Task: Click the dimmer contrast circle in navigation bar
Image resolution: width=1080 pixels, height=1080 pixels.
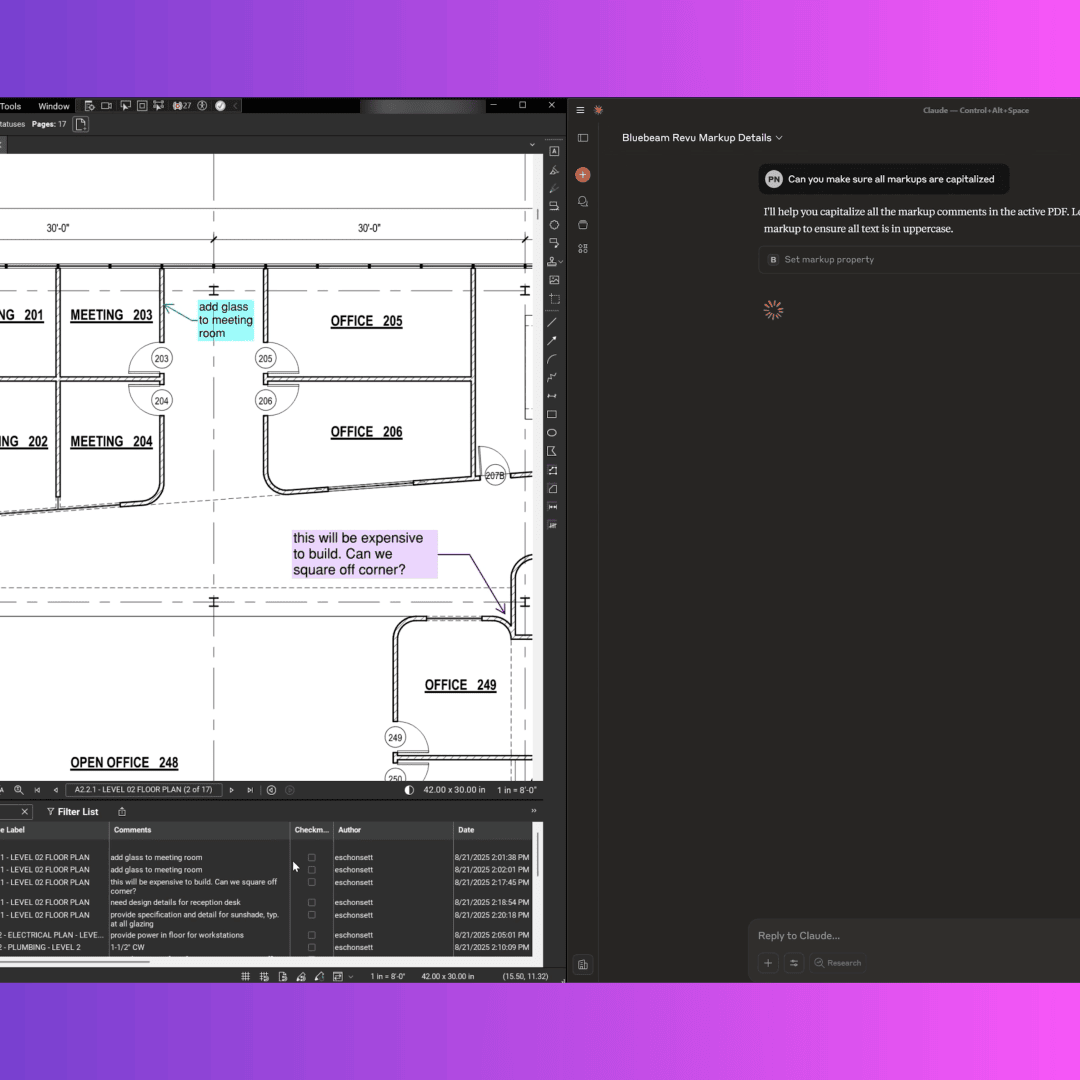Action: click(409, 790)
